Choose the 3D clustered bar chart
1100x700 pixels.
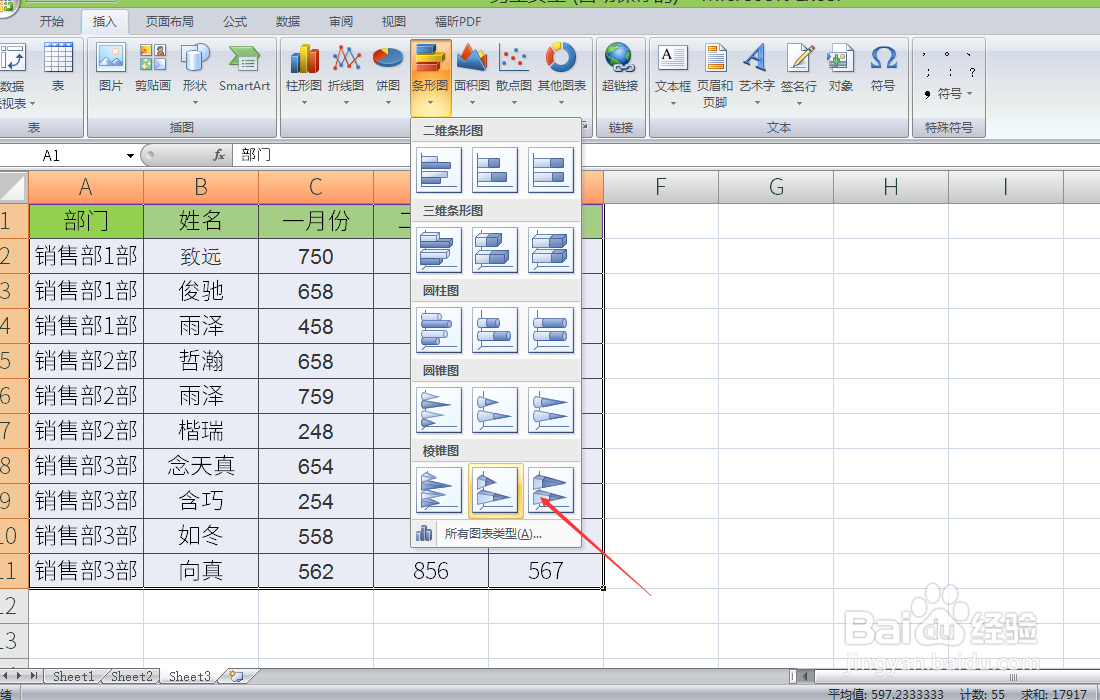pyautogui.click(x=439, y=250)
